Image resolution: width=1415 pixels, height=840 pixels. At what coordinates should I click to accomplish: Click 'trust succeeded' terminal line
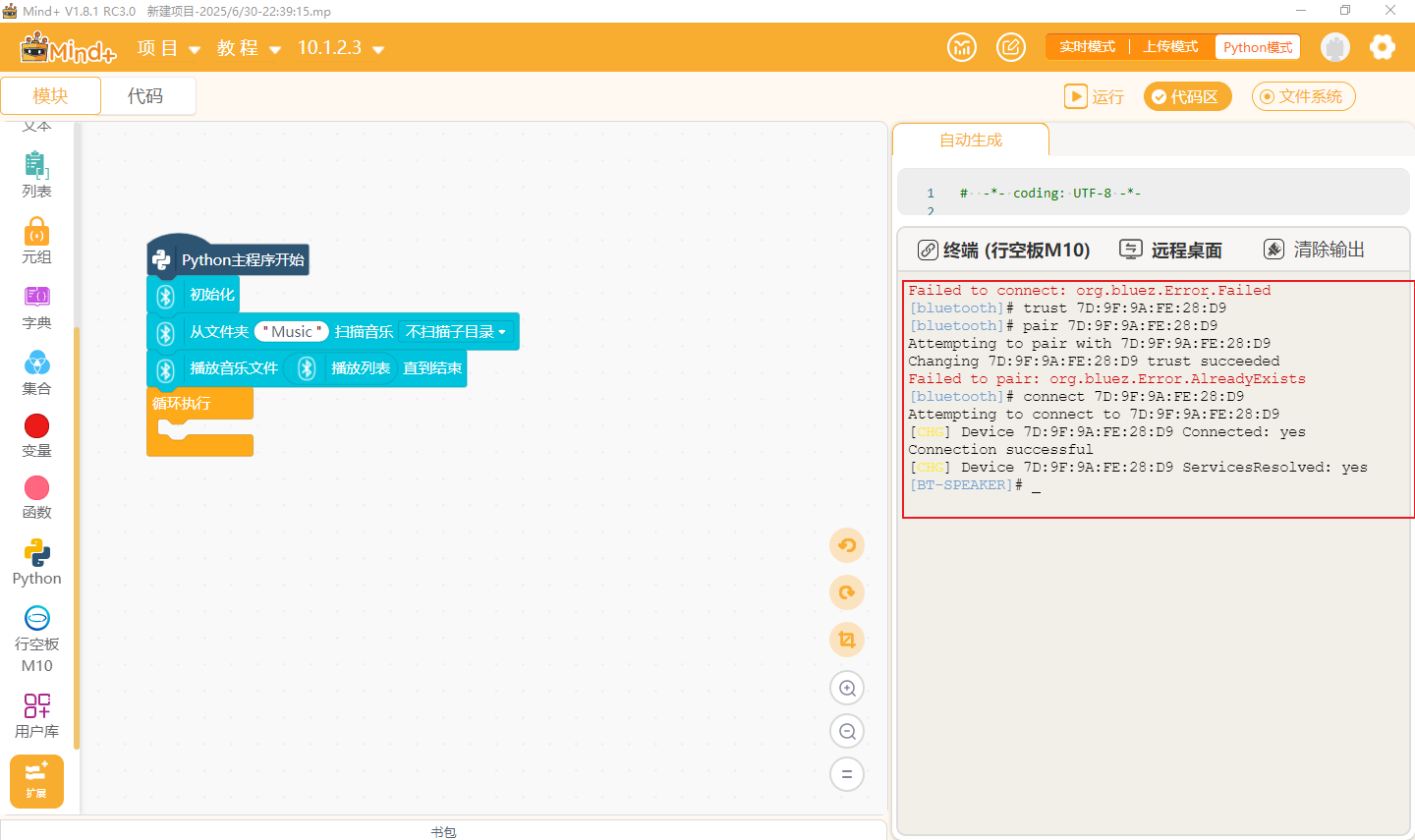[x=1094, y=362]
